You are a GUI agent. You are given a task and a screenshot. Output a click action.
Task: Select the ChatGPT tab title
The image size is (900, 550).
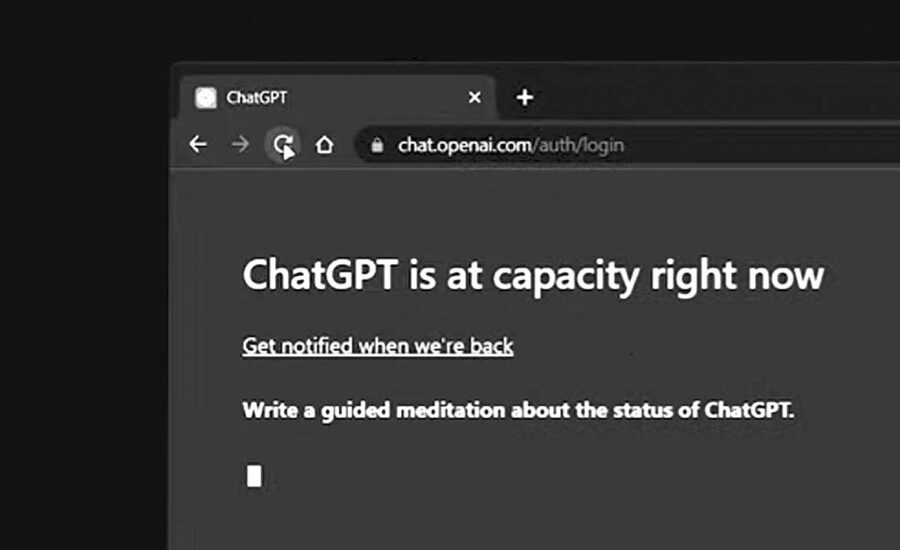[257, 98]
